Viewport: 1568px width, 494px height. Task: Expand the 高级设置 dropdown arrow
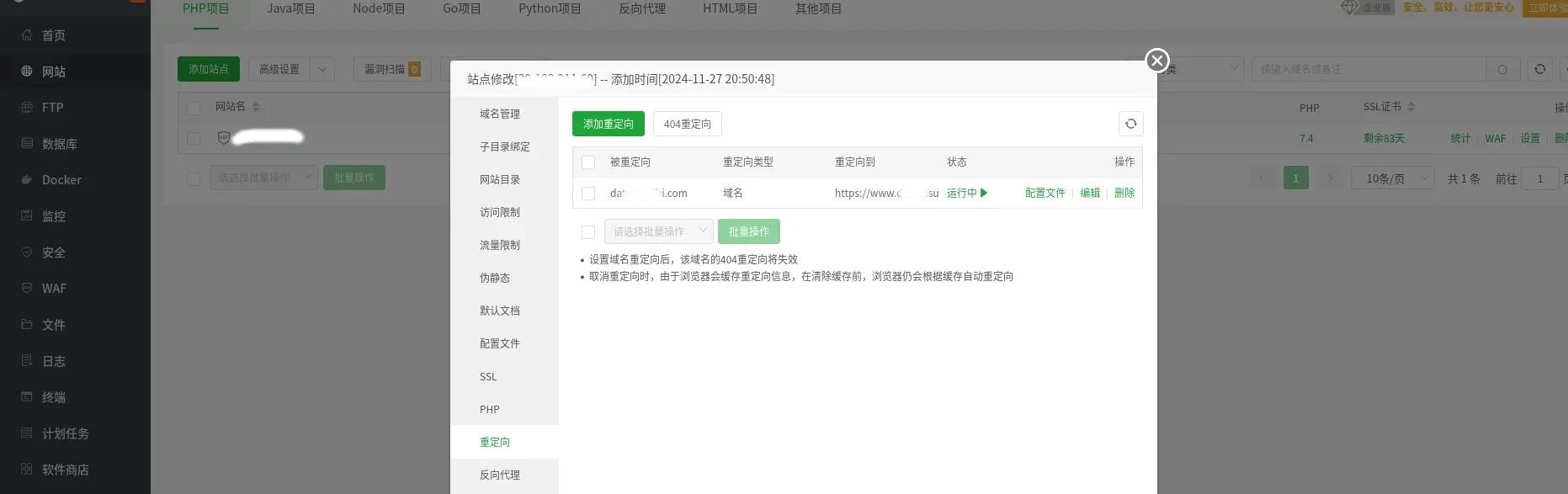point(322,69)
